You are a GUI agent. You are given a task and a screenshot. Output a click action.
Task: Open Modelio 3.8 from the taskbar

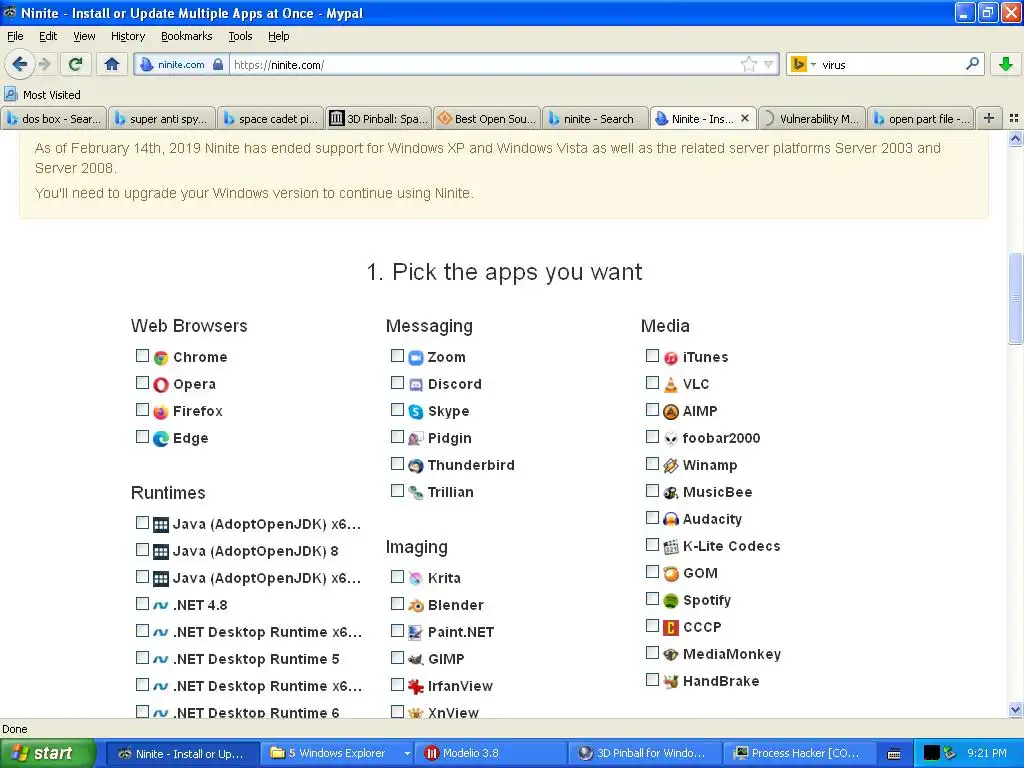491,753
